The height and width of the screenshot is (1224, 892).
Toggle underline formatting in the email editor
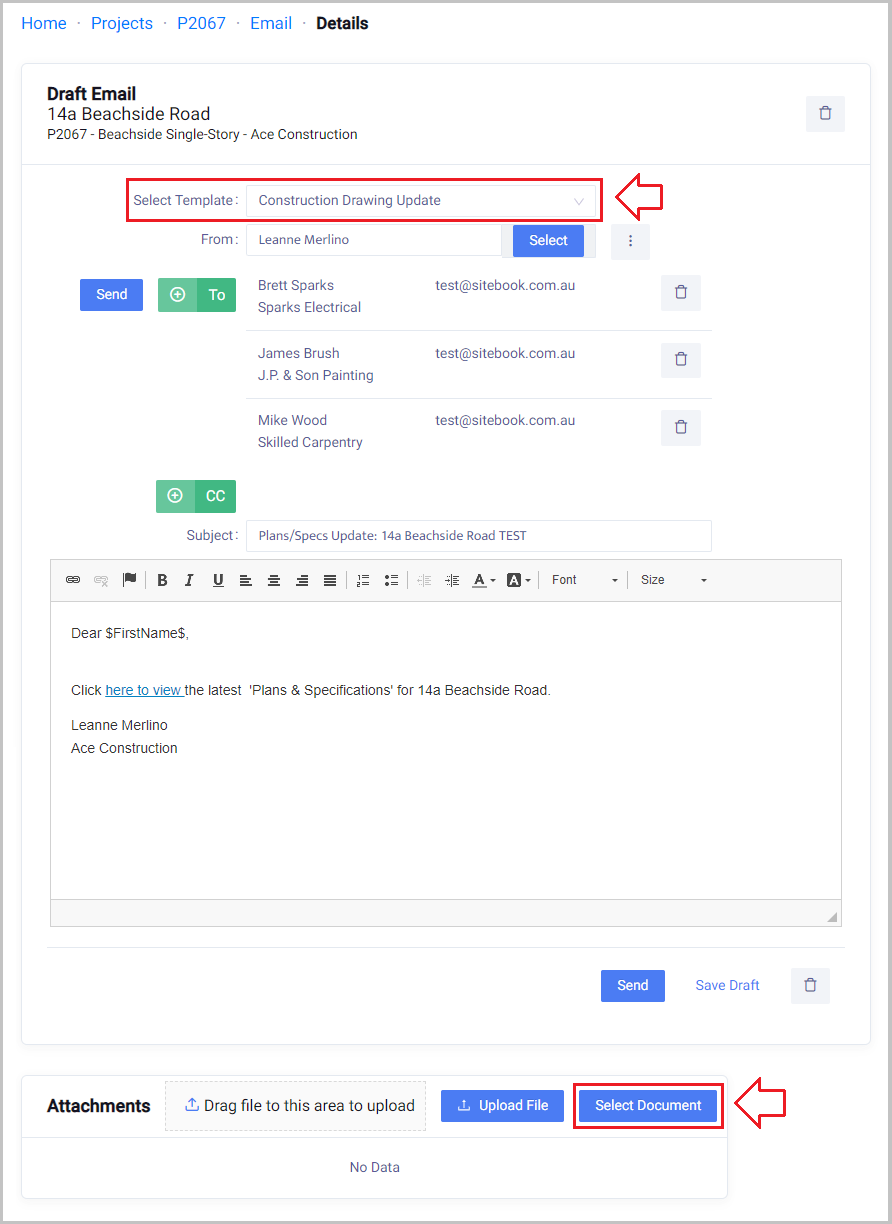[x=217, y=580]
